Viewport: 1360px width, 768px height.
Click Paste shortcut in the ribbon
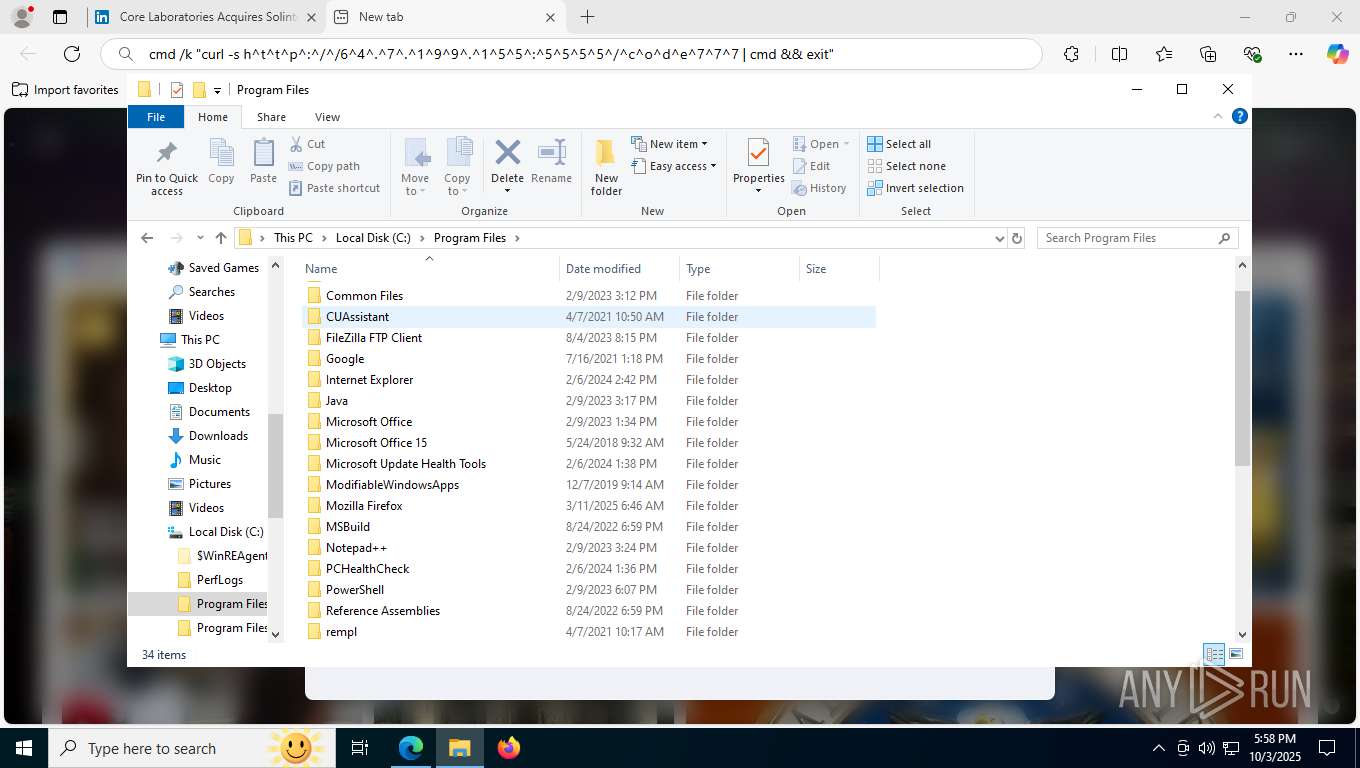334,188
